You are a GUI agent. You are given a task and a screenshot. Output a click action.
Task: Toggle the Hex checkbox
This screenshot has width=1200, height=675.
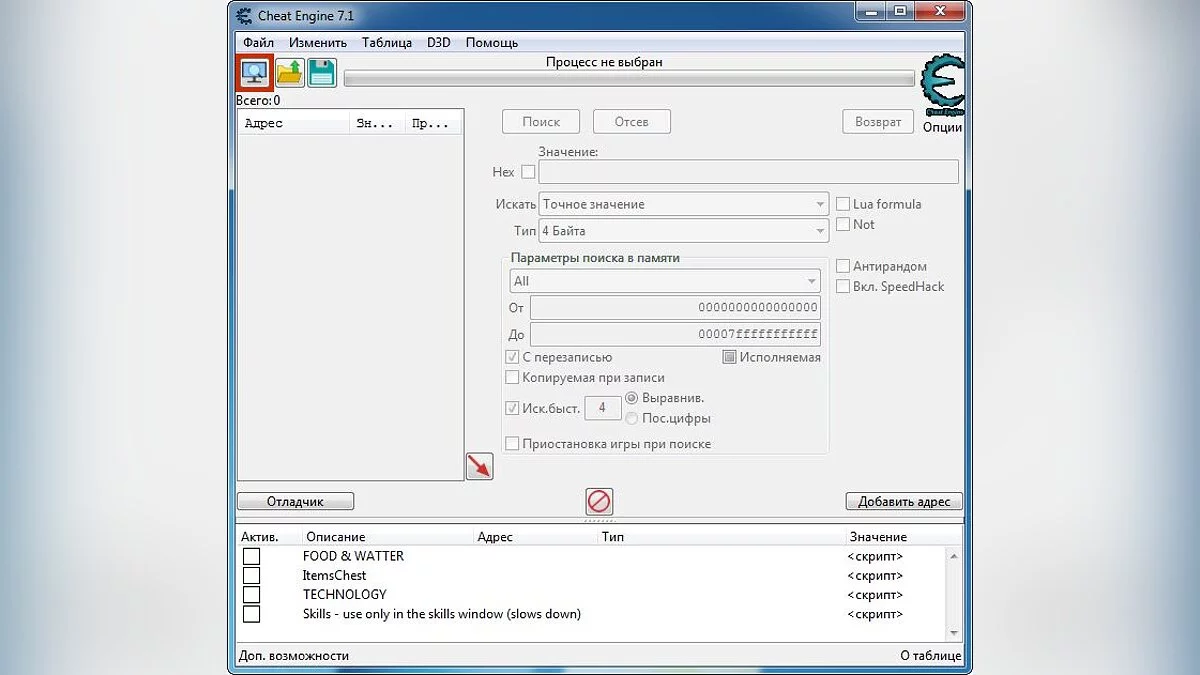528,172
